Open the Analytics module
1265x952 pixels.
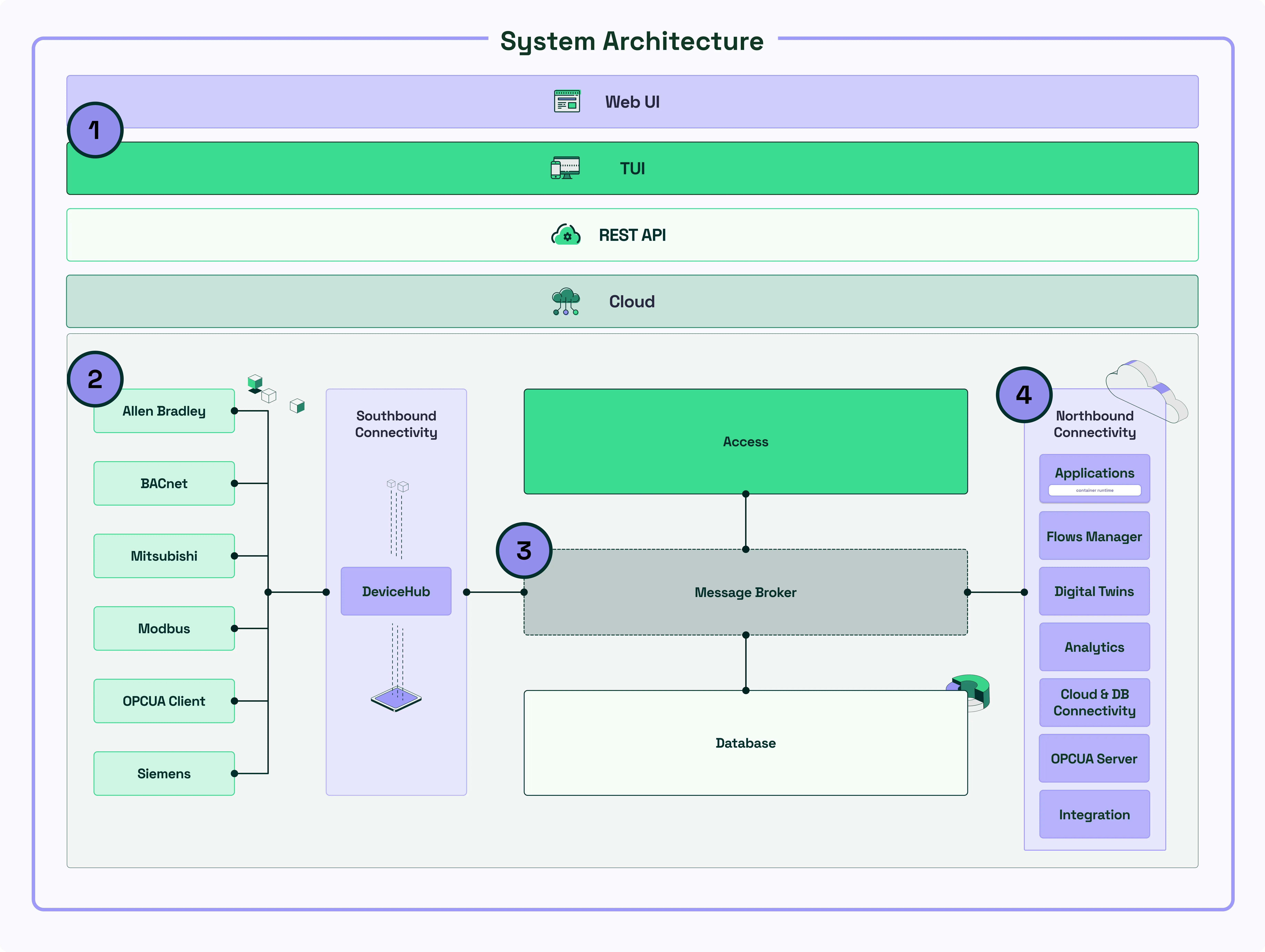coord(1095,647)
